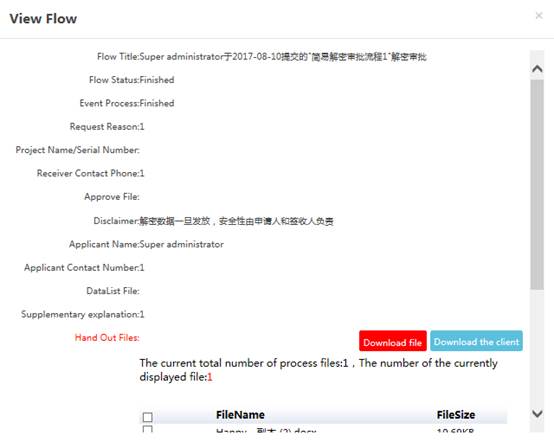Image resolution: width=554 pixels, height=442 pixels.
Task: Click the scrollbar up arrow
Action: pyautogui.click(x=537, y=69)
